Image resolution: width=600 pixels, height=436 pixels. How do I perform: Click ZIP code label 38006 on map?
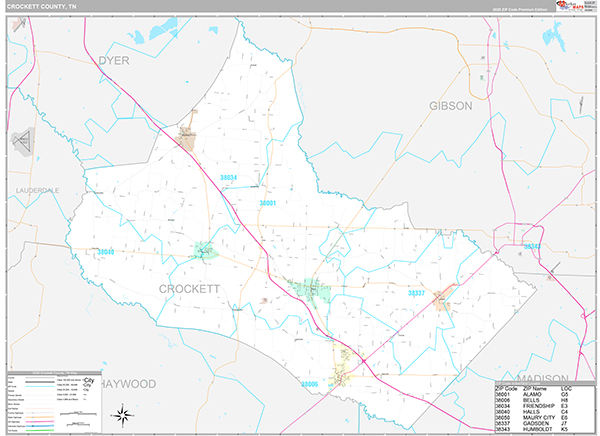(310, 384)
